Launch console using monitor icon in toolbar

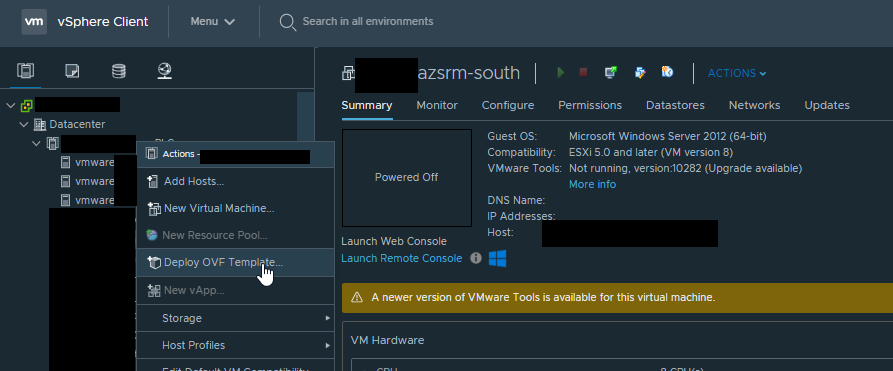click(x=611, y=72)
